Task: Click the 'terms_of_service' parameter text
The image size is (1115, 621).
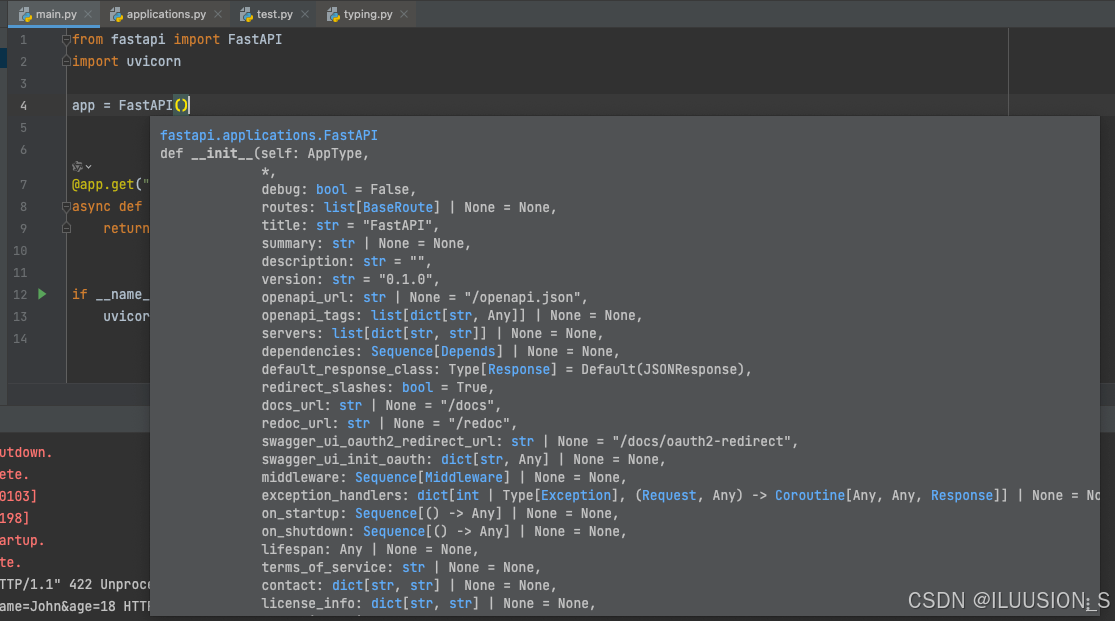Action: pyautogui.click(x=324, y=568)
